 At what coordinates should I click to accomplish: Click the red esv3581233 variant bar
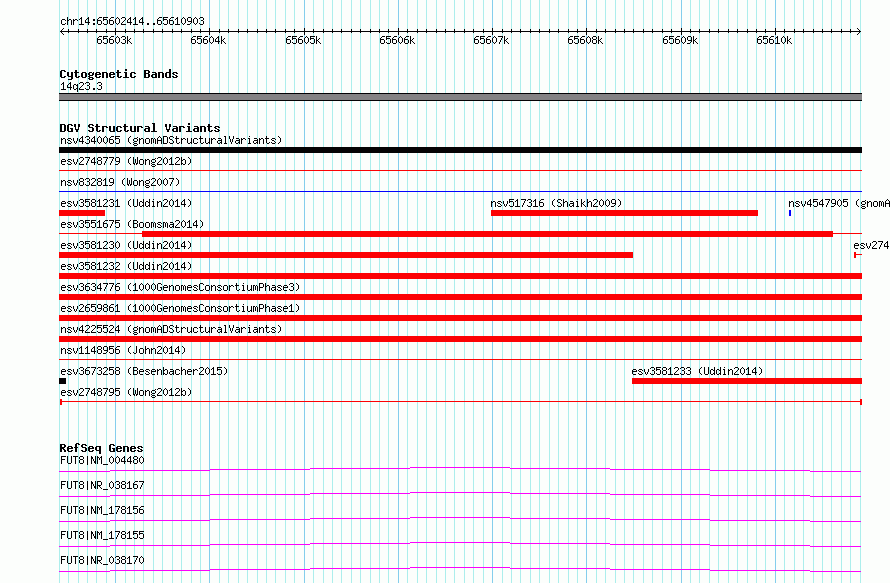point(747,381)
